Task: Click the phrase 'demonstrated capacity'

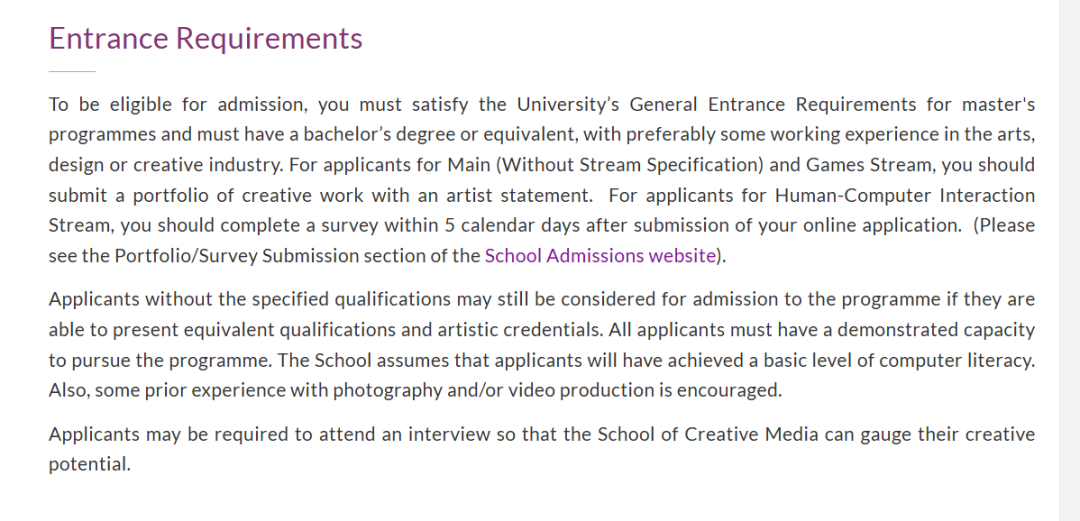Action: [x=936, y=329]
